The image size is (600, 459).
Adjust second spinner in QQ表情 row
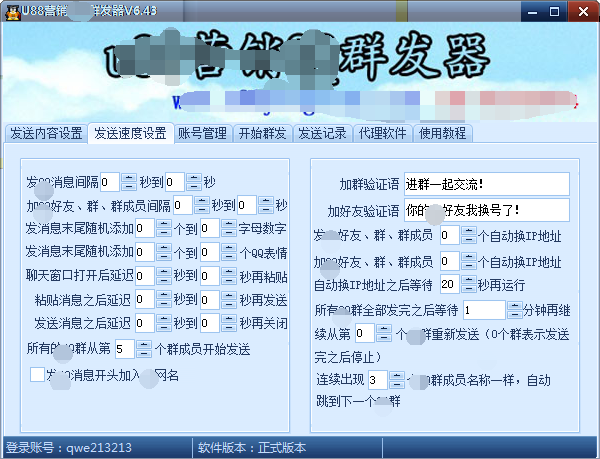tap(229, 252)
